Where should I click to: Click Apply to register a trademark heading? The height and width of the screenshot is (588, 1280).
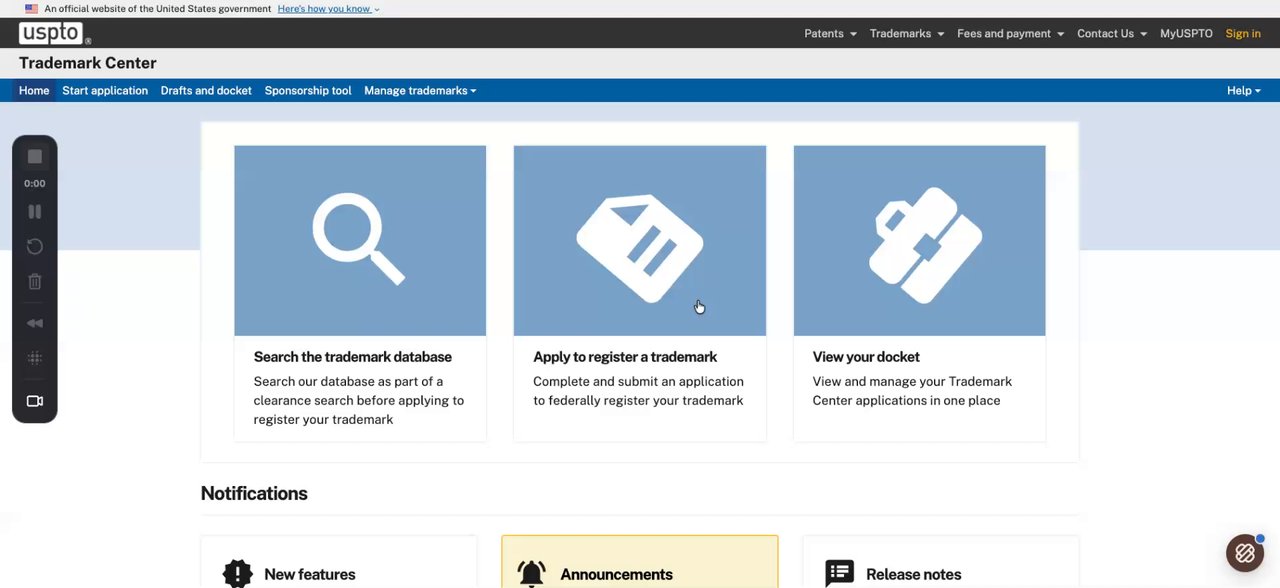(x=625, y=357)
